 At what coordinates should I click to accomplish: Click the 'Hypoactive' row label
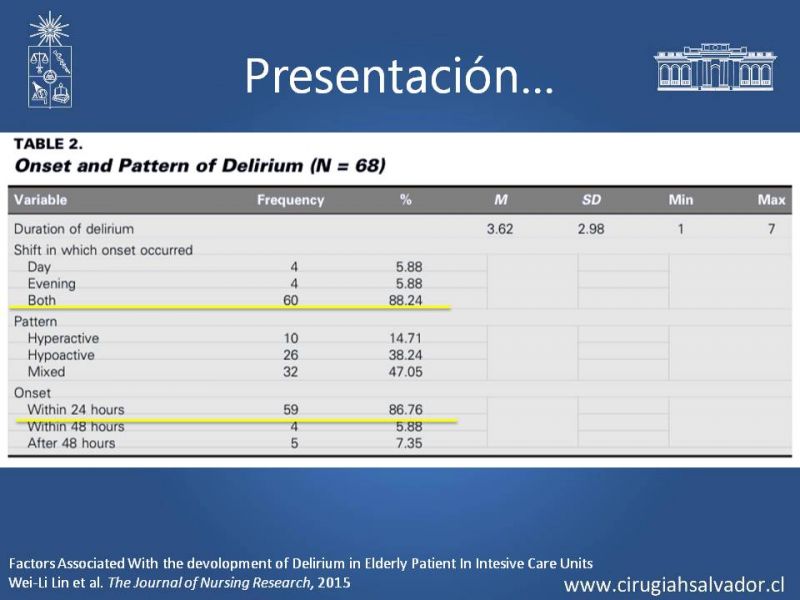click(61, 356)
